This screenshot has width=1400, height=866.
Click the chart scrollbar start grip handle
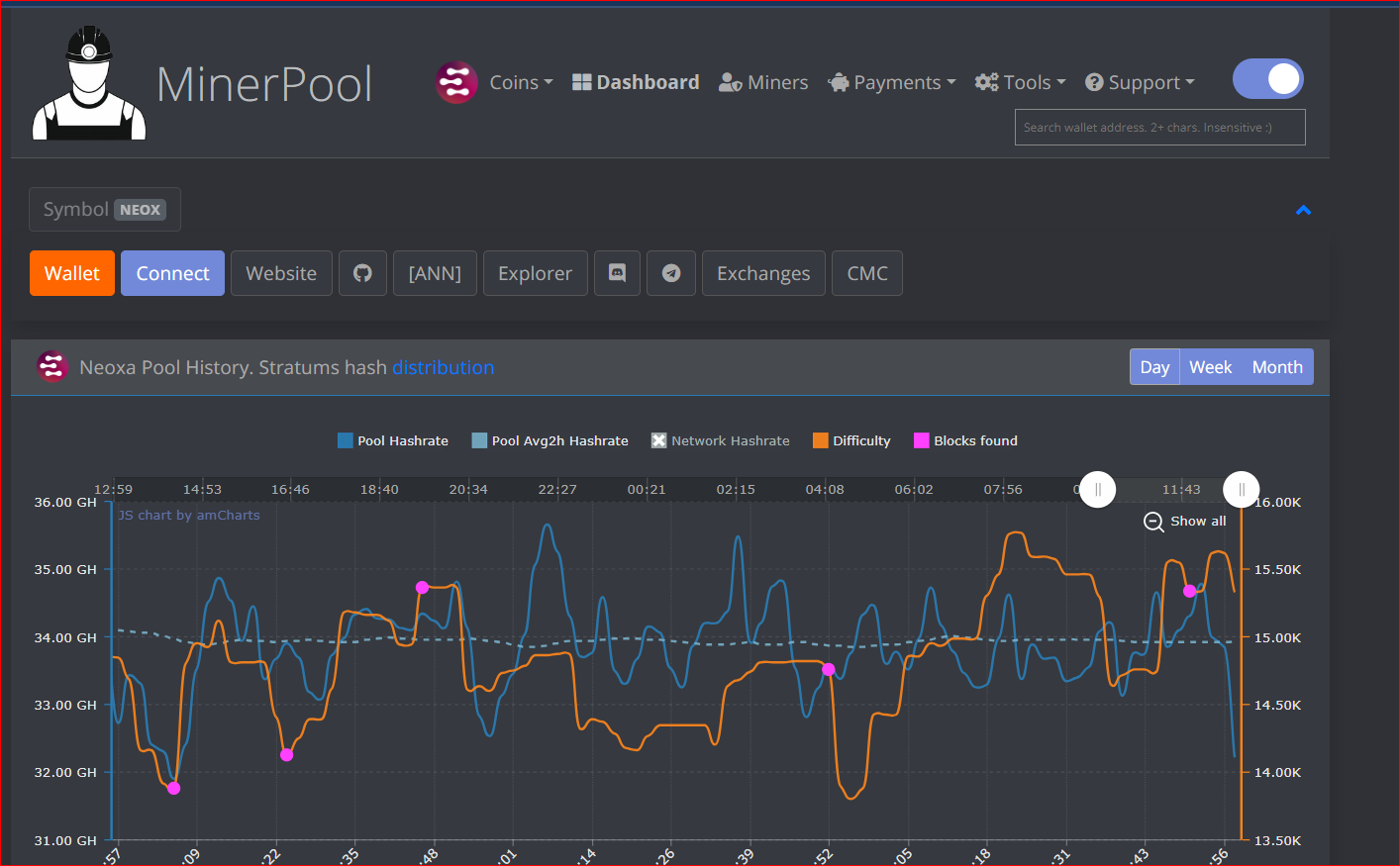pyautogui.click(x=1097, y=489)
